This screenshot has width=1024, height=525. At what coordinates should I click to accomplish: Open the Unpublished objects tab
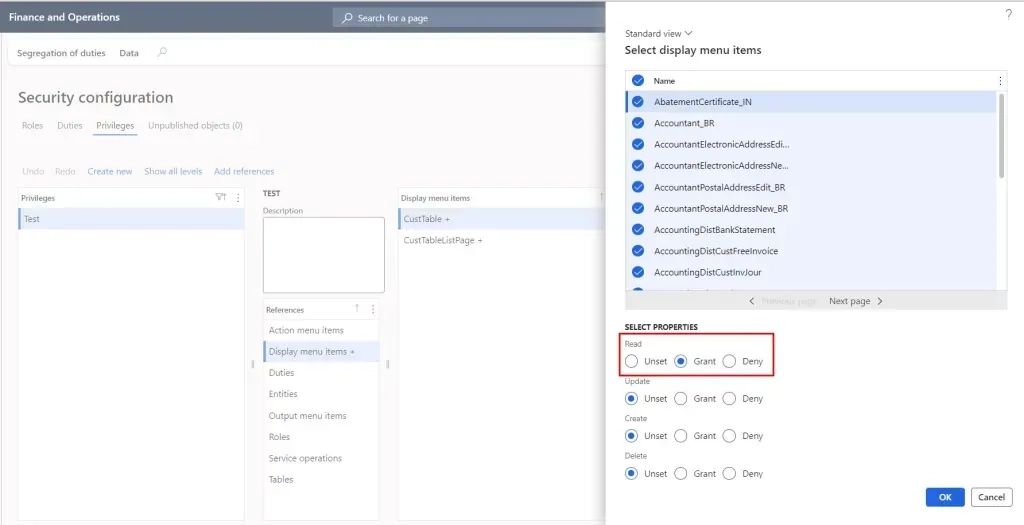tap(195, 125)
